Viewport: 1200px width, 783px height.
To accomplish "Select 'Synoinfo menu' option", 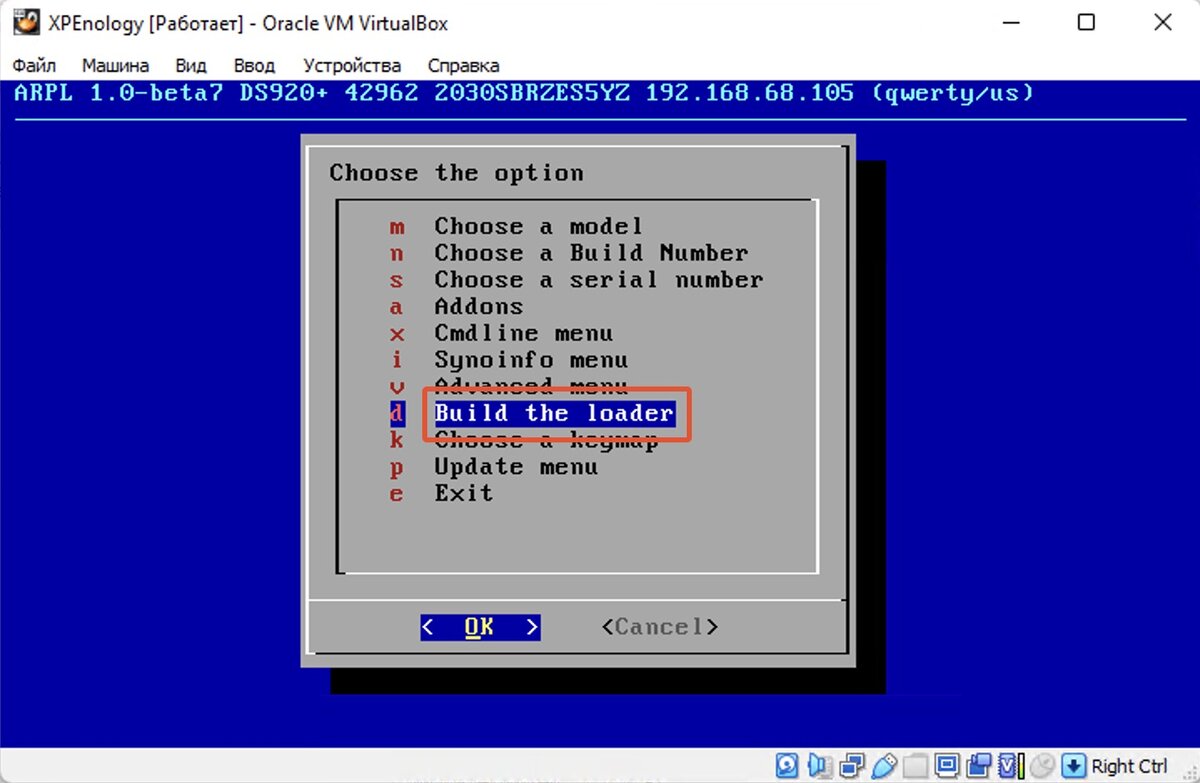I will pyautogui.click(x=531, y=360).
